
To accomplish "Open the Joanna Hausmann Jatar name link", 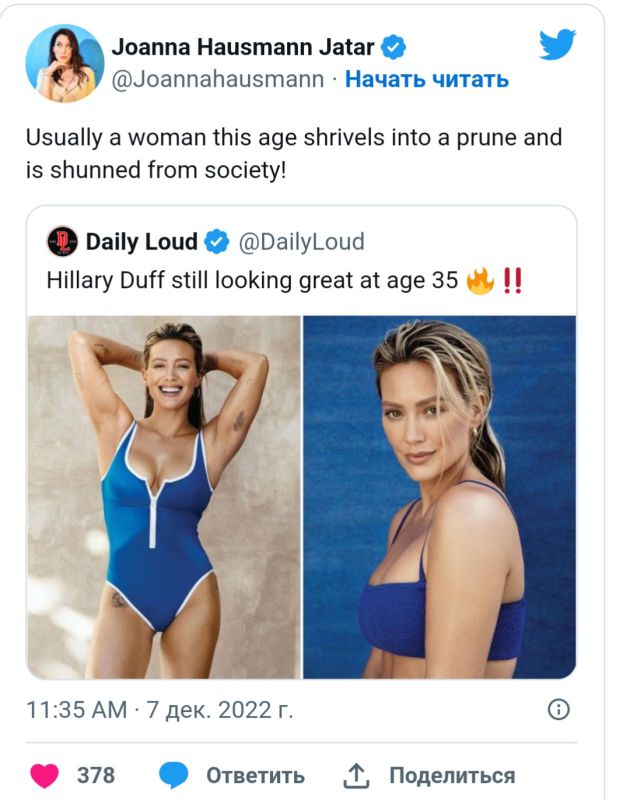I will click(x=243, y=47).
